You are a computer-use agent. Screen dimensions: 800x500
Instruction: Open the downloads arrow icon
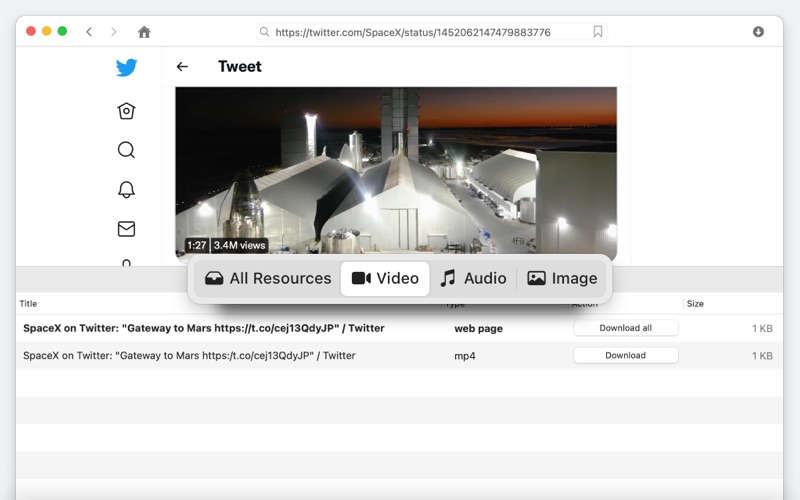coord(758,32)
